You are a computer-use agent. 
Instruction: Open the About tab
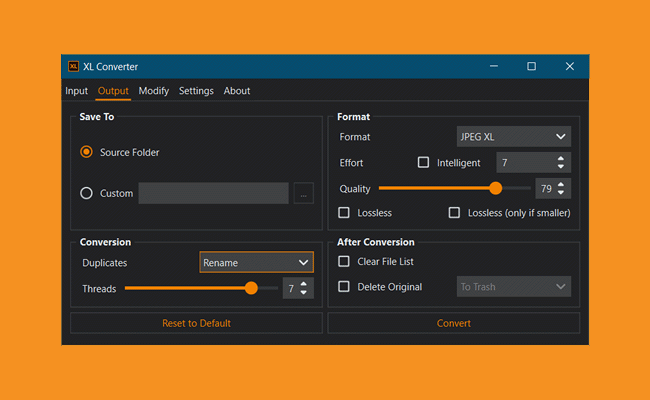pos(237,91)
